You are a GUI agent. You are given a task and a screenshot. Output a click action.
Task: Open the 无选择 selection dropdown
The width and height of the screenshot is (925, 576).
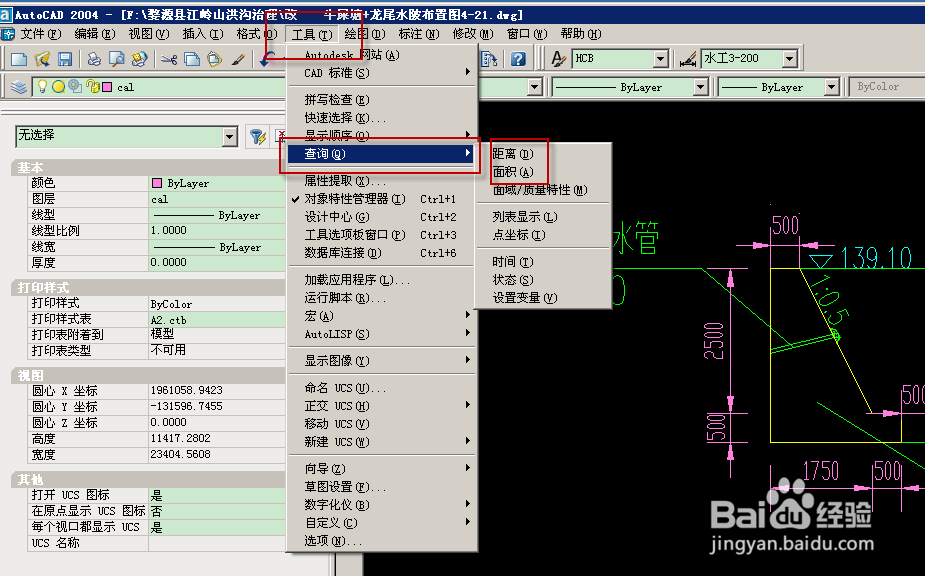[230, 137]
